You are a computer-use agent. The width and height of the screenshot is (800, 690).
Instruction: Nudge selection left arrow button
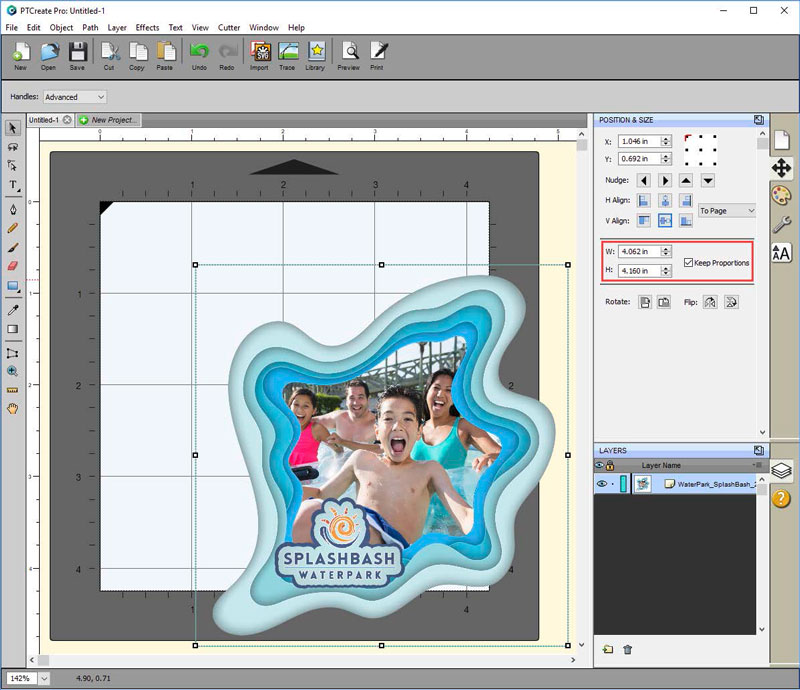click(644, 180)
